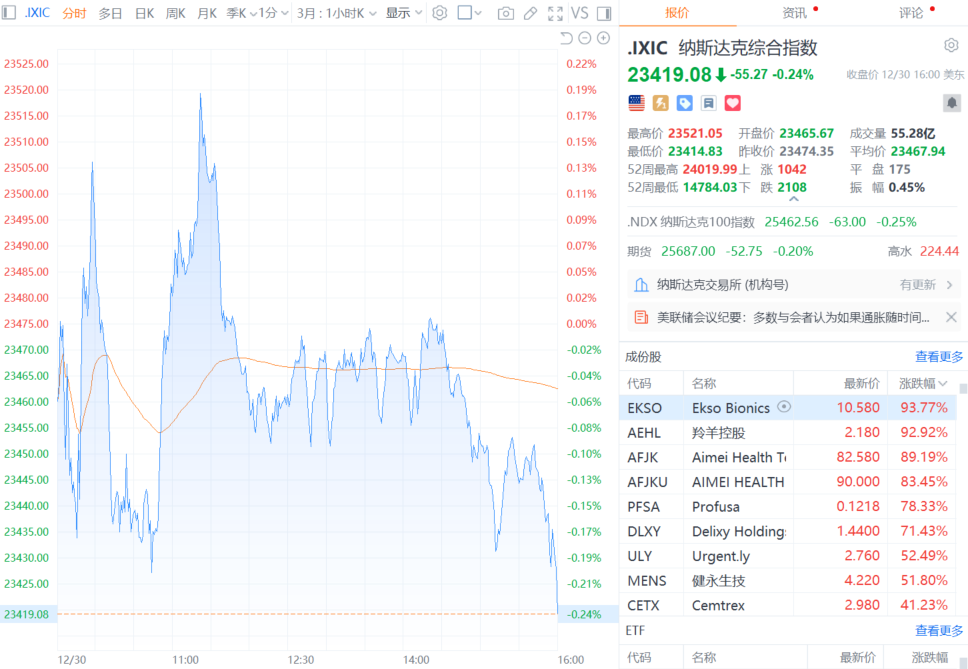Expand the 季K period dropdown
This screenshot has height=669, width=968.
click(239, 13)
